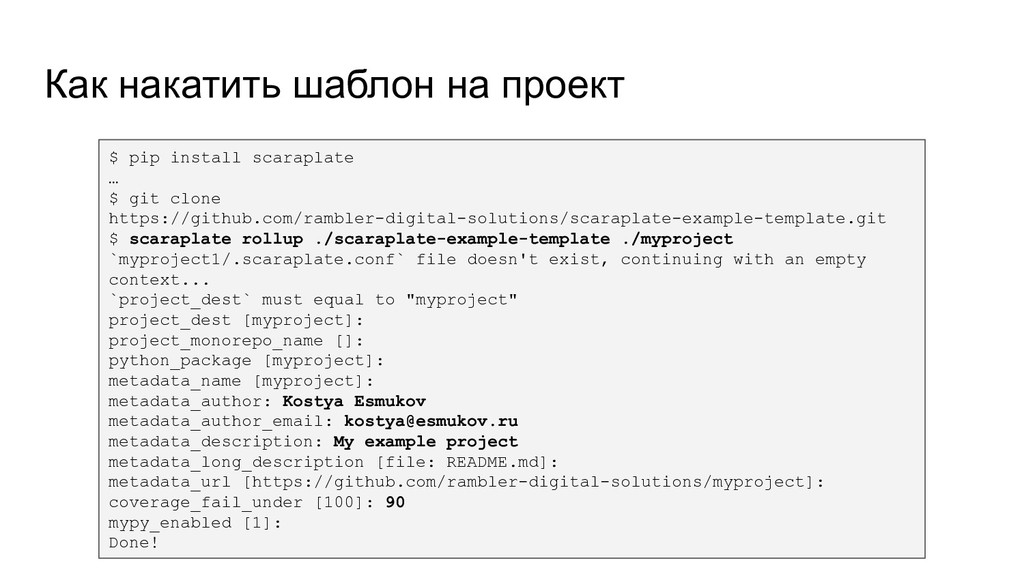1024x576 pixels.
Task: Click the 'python_package [myproject]:' prompt
Action: tap(246, 360)
